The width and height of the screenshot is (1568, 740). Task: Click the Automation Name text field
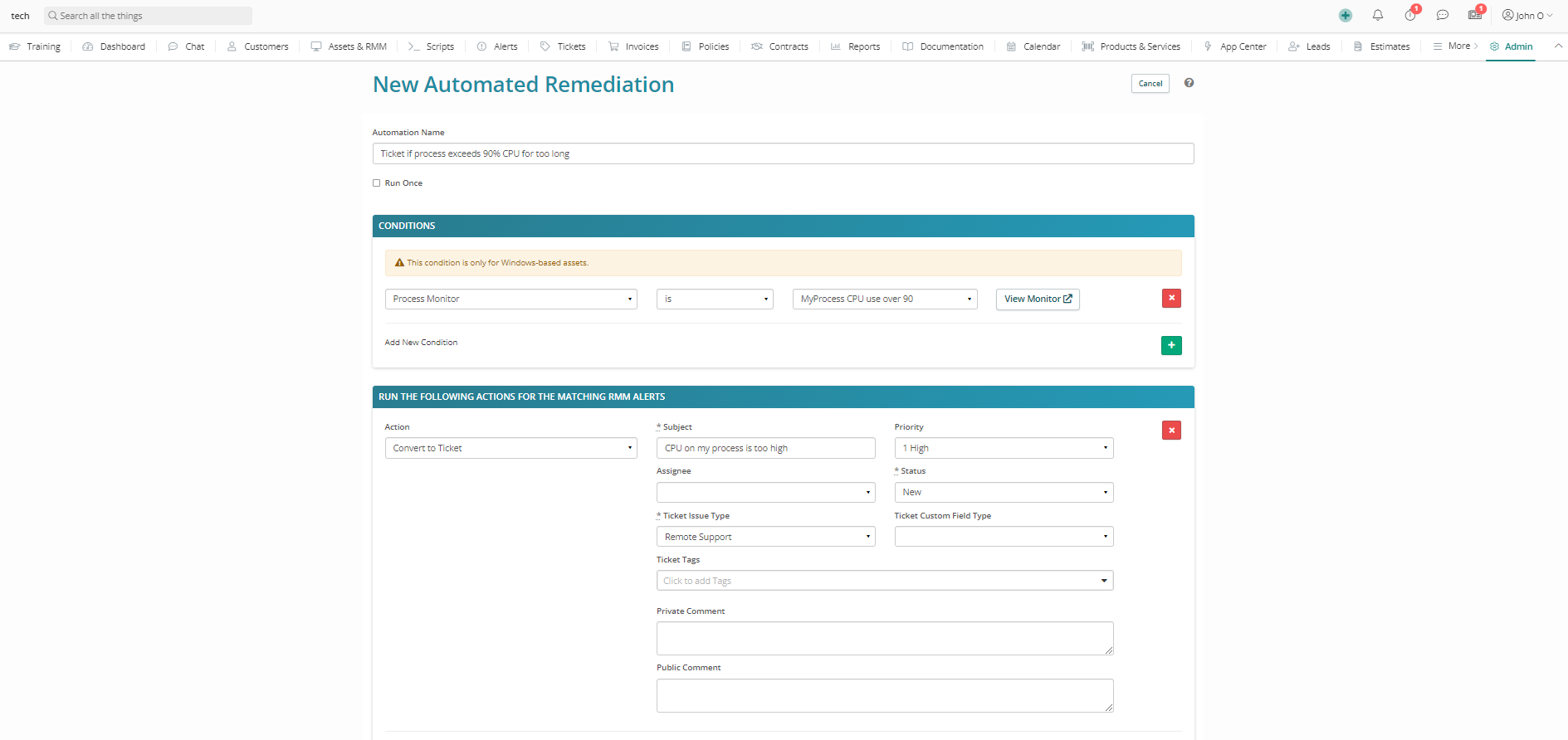tap(782, 153)
